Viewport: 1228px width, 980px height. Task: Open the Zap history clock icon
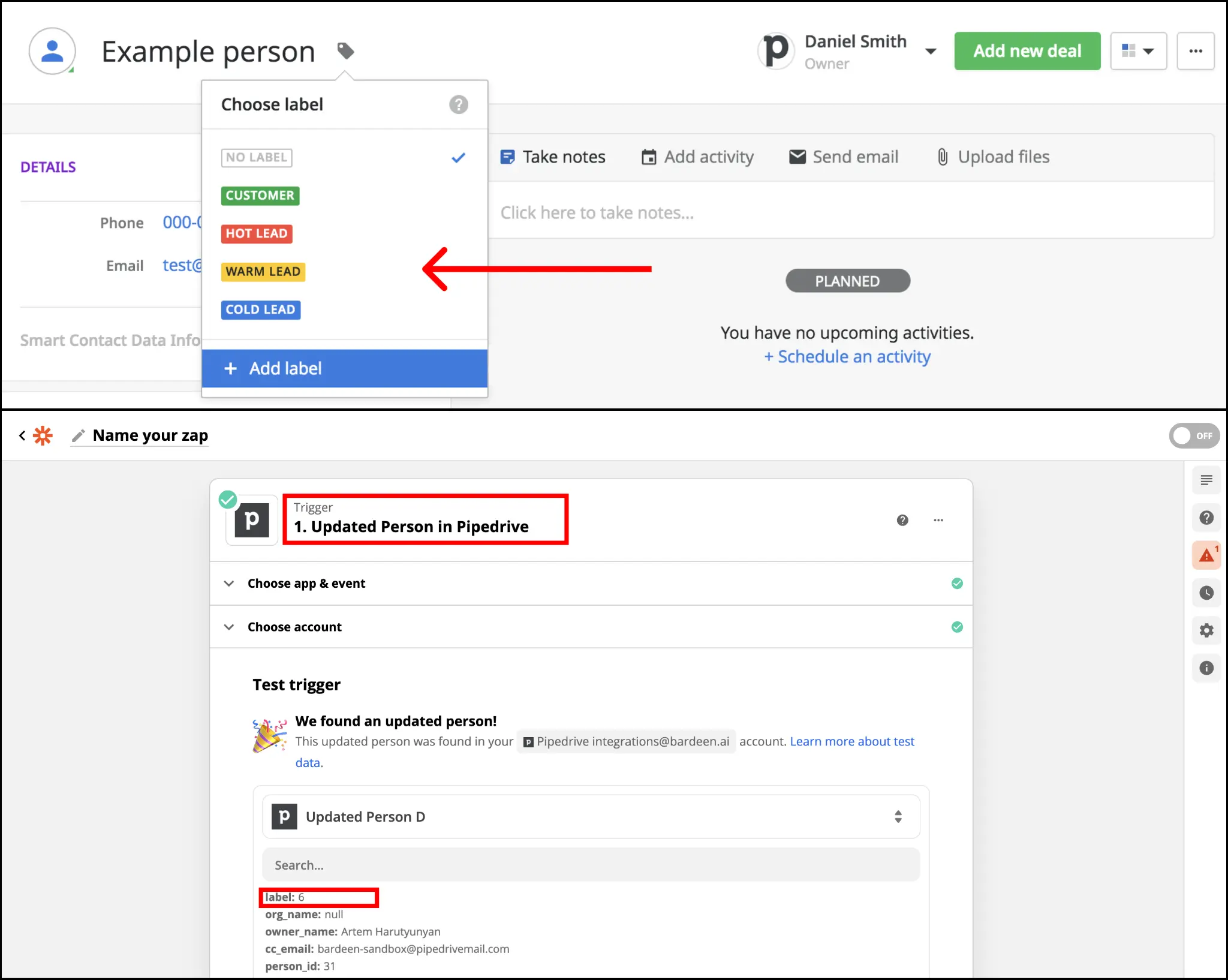[1206, 593]
